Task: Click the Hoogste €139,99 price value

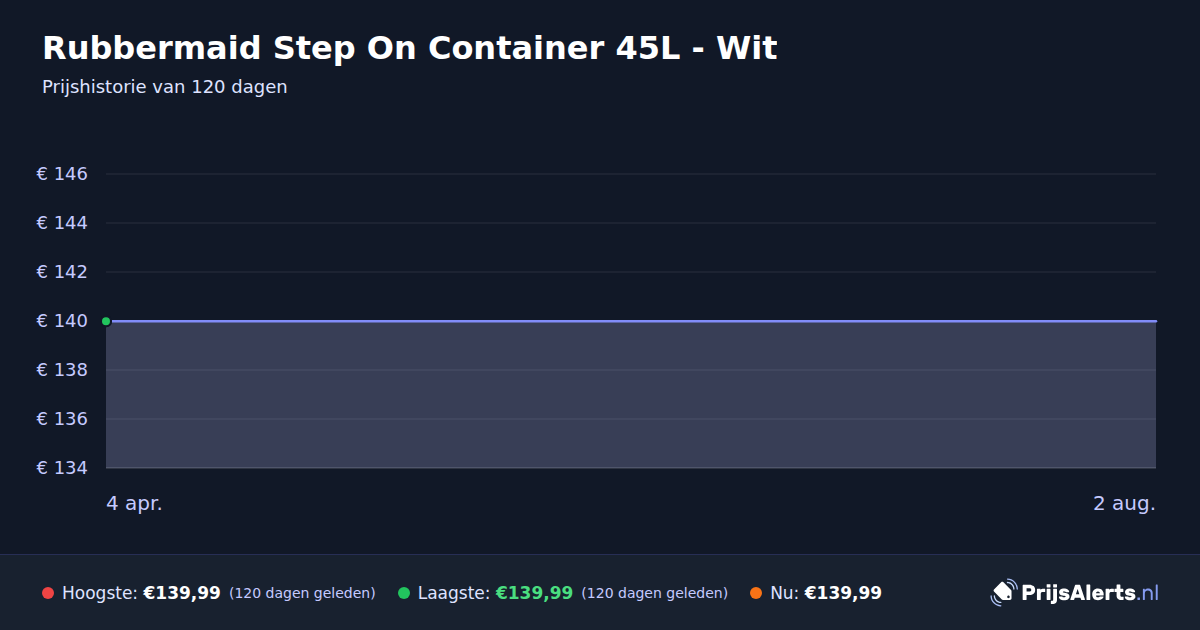Action: [182, 593]
